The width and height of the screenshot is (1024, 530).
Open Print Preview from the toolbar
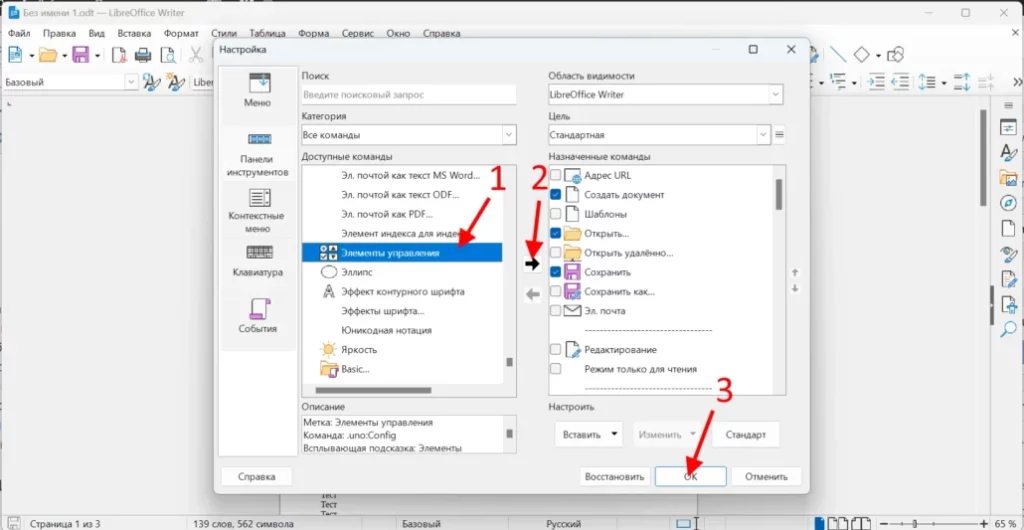pyautogui.click(x=167, y=55)
